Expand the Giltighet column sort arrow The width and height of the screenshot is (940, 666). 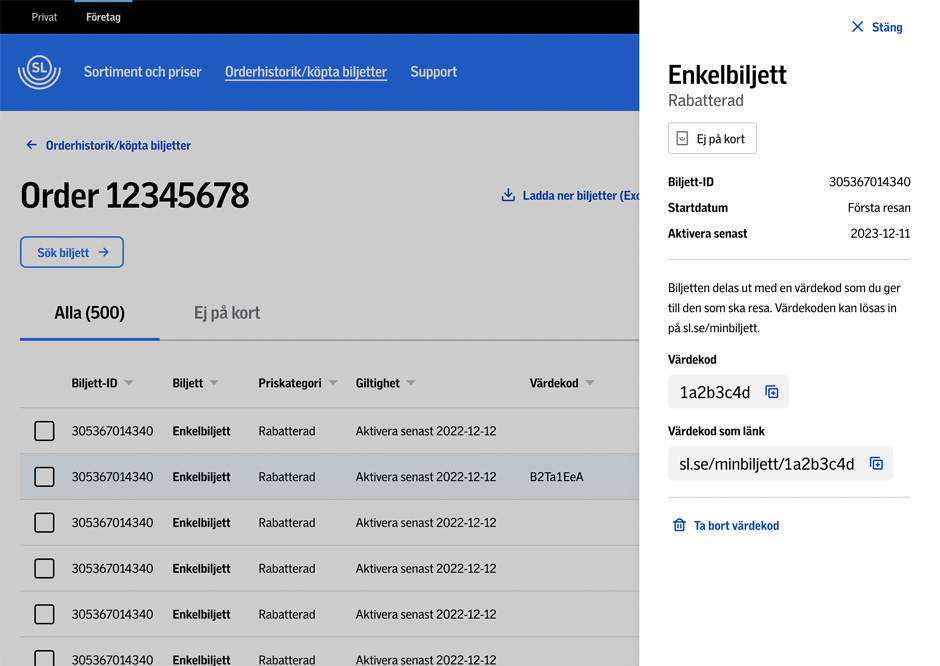pyautogui.click(x=411, y=383)
